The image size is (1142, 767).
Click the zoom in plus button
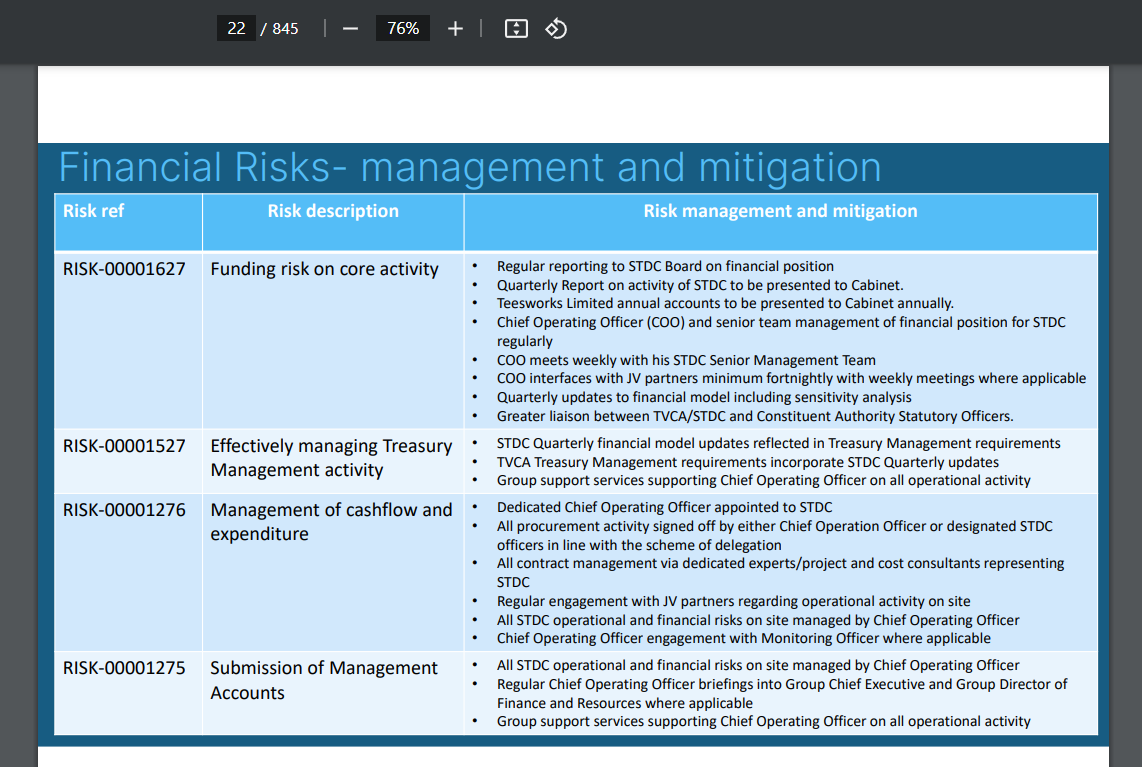tap(455, 29)
